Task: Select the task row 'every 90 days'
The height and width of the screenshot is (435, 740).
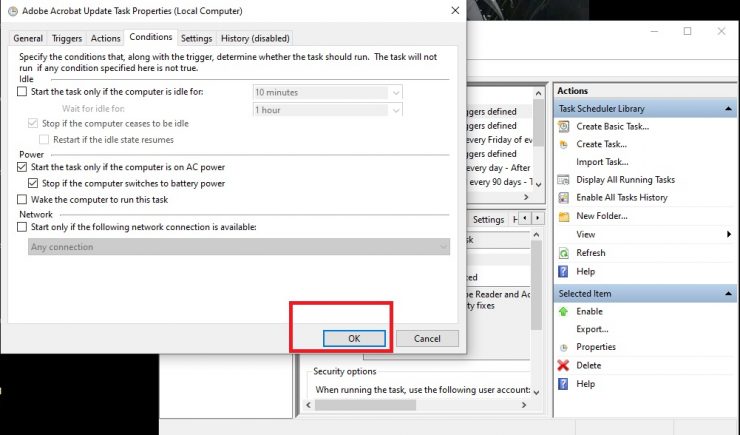Action: 499,182
